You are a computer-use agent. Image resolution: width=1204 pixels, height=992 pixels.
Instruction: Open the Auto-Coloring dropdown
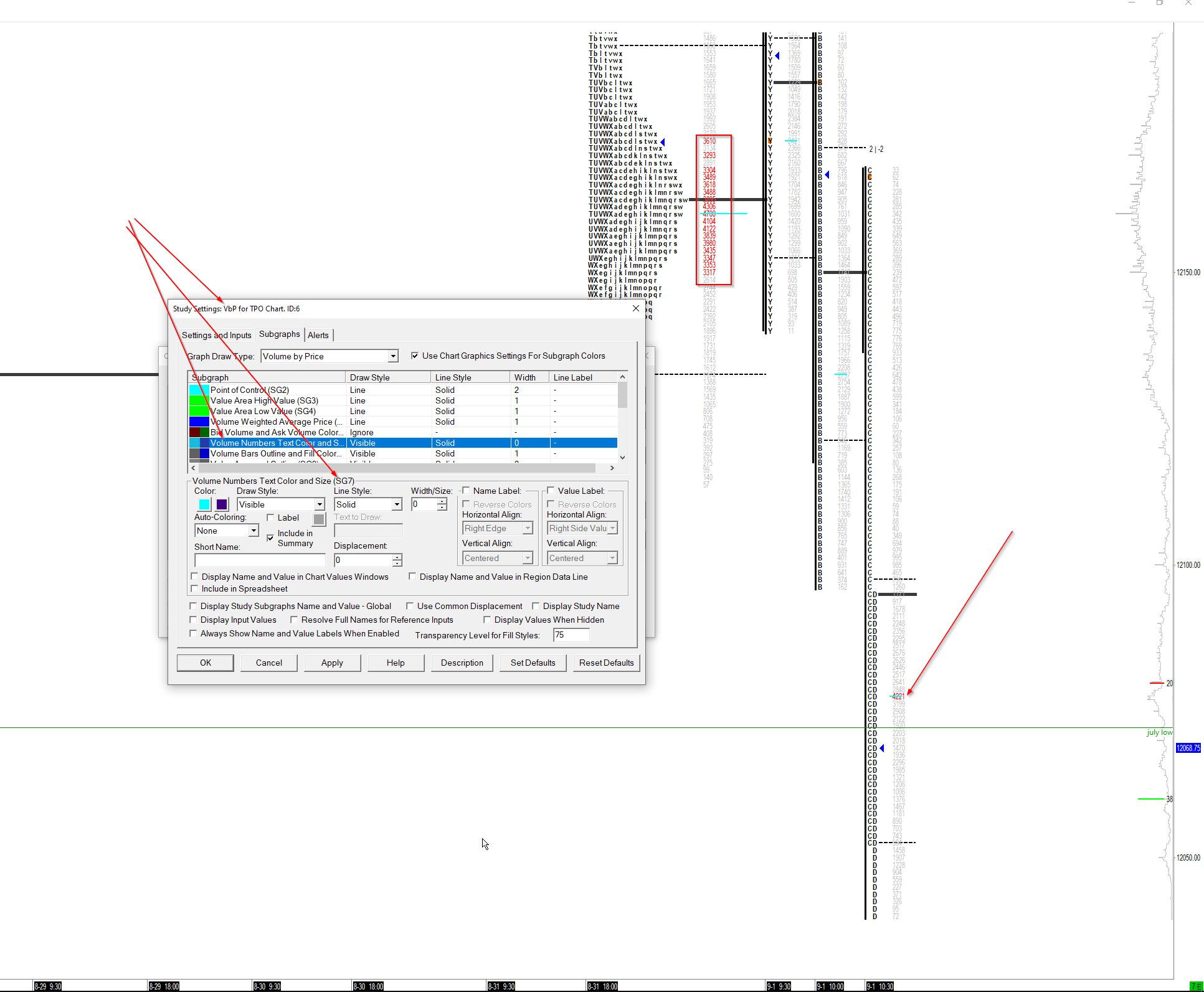[254, 531]
